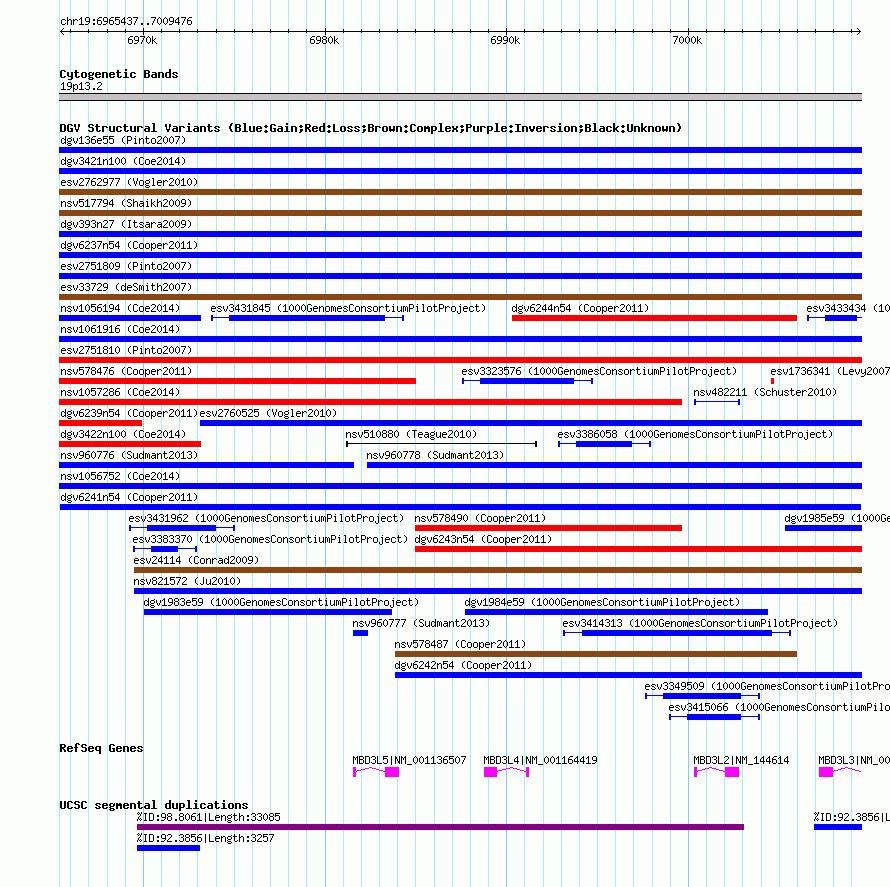Click nsv517794 (Shaikh2009) brown bar
The image size is (890, 887).
[x=460, y=213]
